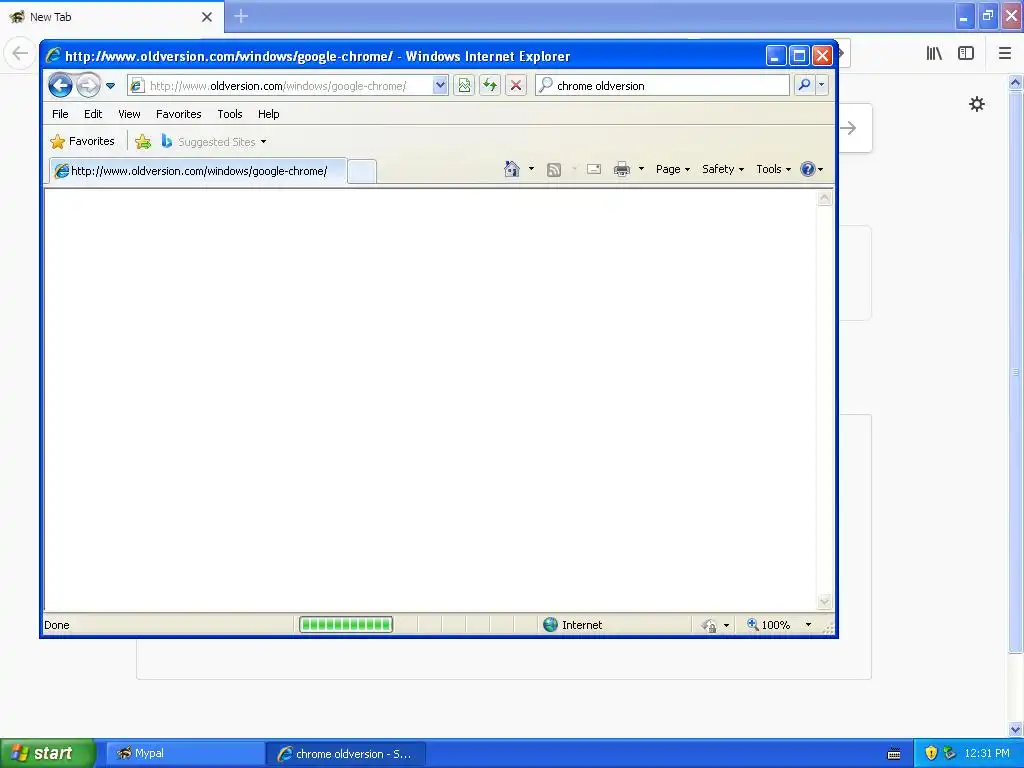The image size is (1024, 768).
Task: Select the oldversion.com google-chrome tab
Action: 199,171
